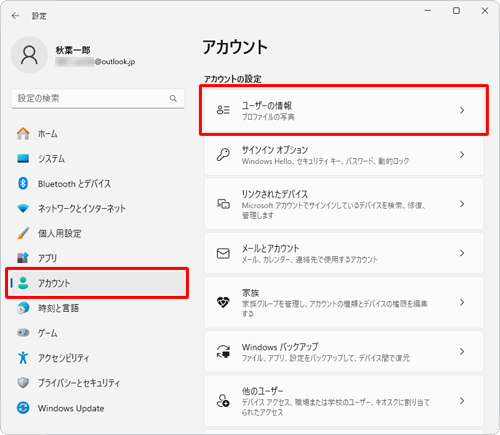Viewport: 500px width, 435px height.
Task: Go to システム settings
Action: [x=97, y=158]
